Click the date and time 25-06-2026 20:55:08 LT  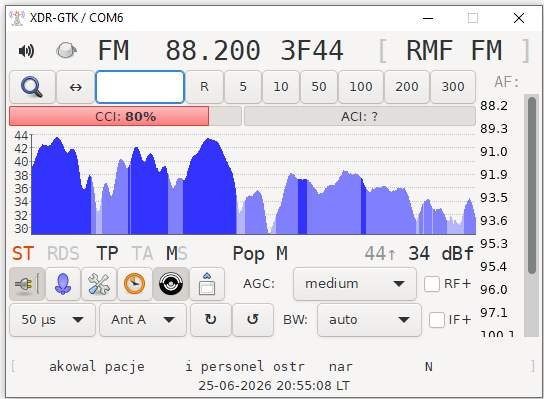274,386
